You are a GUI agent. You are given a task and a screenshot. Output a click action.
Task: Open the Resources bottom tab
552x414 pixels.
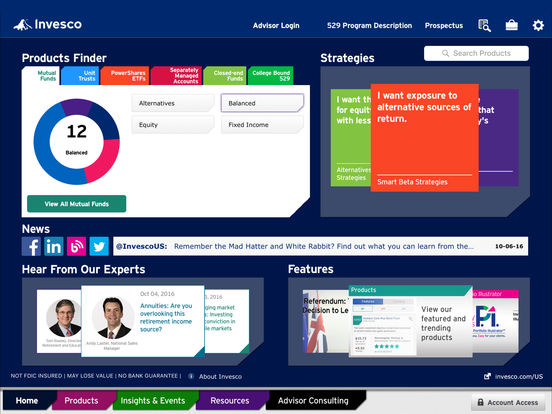tap(230, 401)
